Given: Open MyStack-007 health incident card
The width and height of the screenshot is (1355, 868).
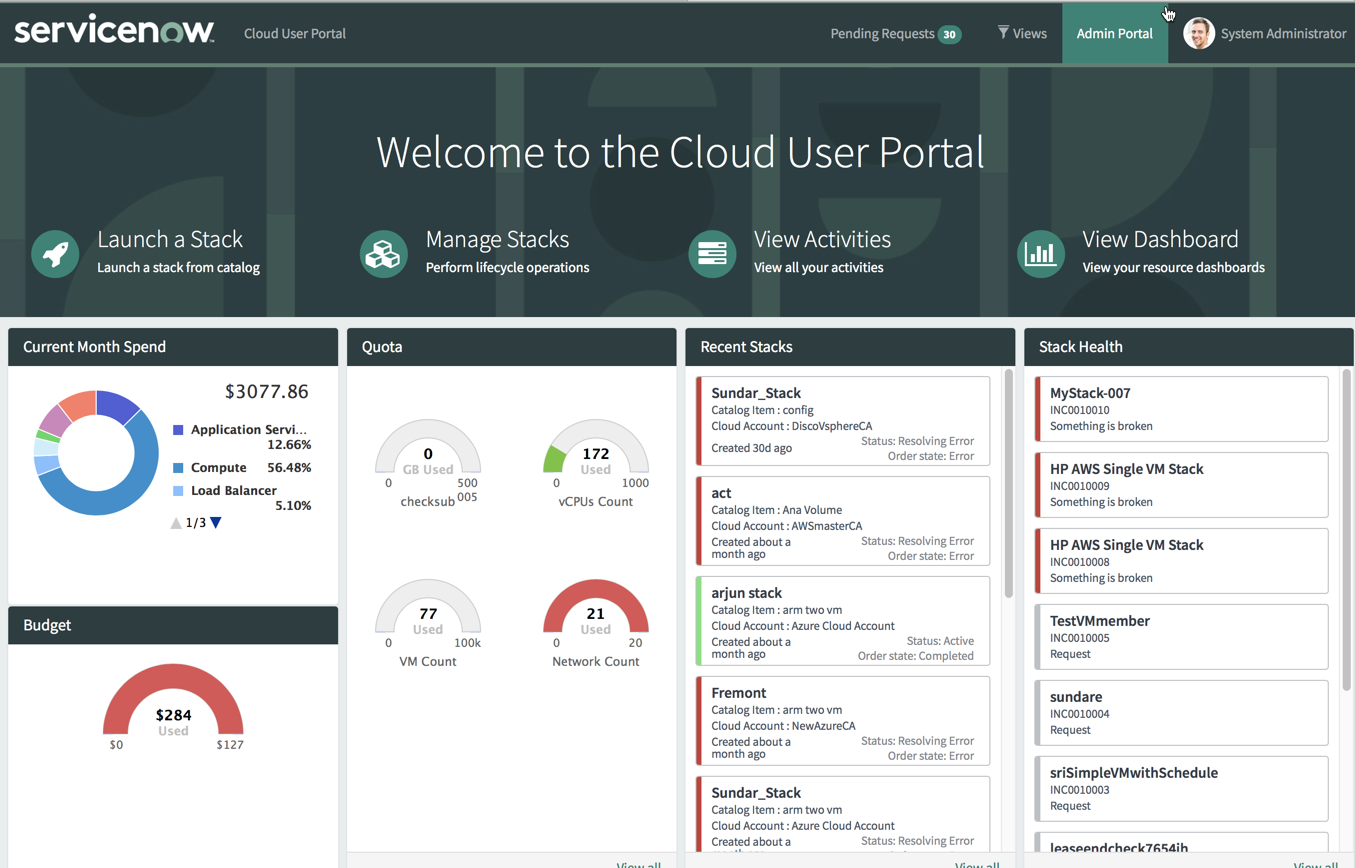Looking at the screenshot, I should (x=1181, y=409).
